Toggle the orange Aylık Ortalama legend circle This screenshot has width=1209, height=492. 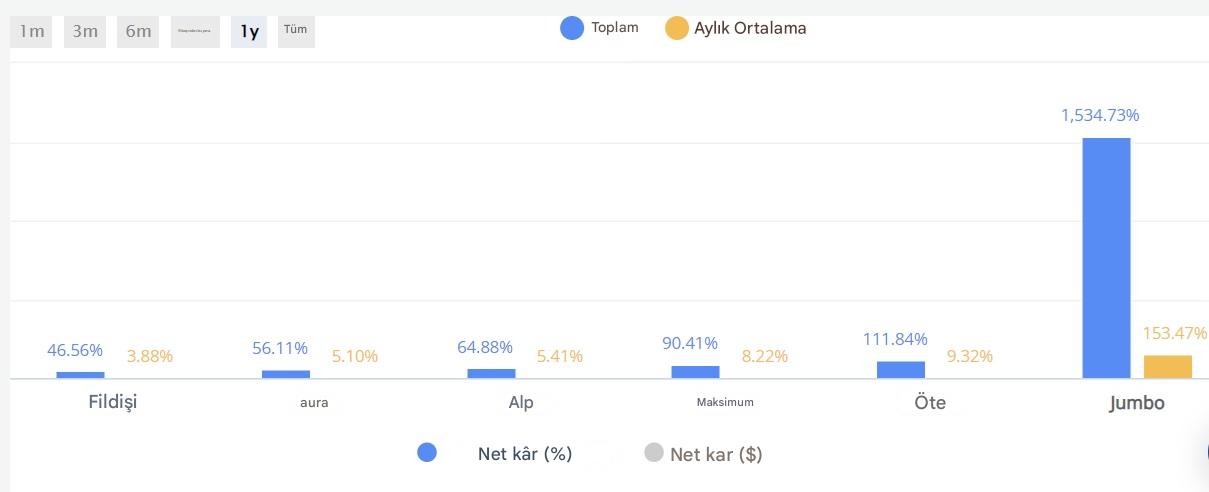677,28
